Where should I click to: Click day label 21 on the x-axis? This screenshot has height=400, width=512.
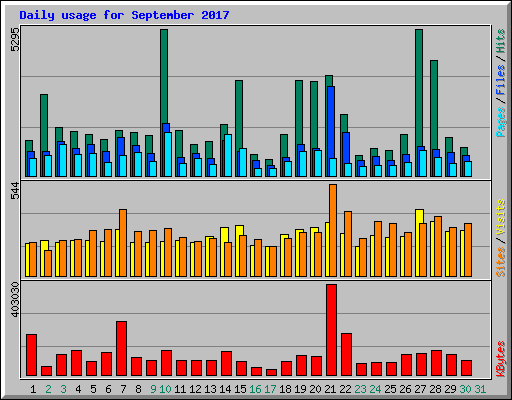[330, 389]
